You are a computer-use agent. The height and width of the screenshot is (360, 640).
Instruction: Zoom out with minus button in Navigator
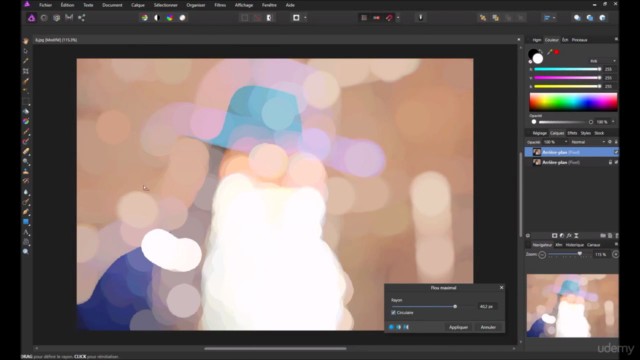542,255
